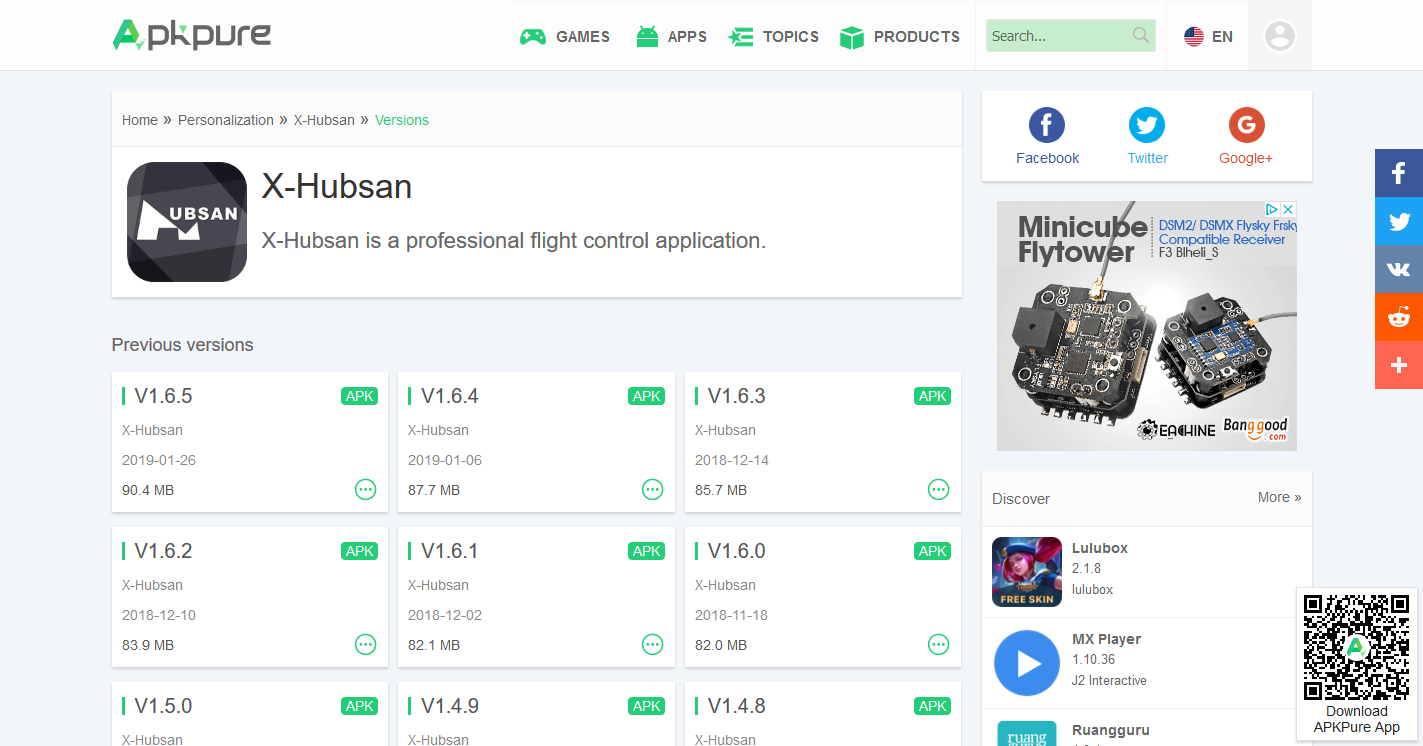
Task: Click APK badge on V1.6.5
Action: click(359, 396)
